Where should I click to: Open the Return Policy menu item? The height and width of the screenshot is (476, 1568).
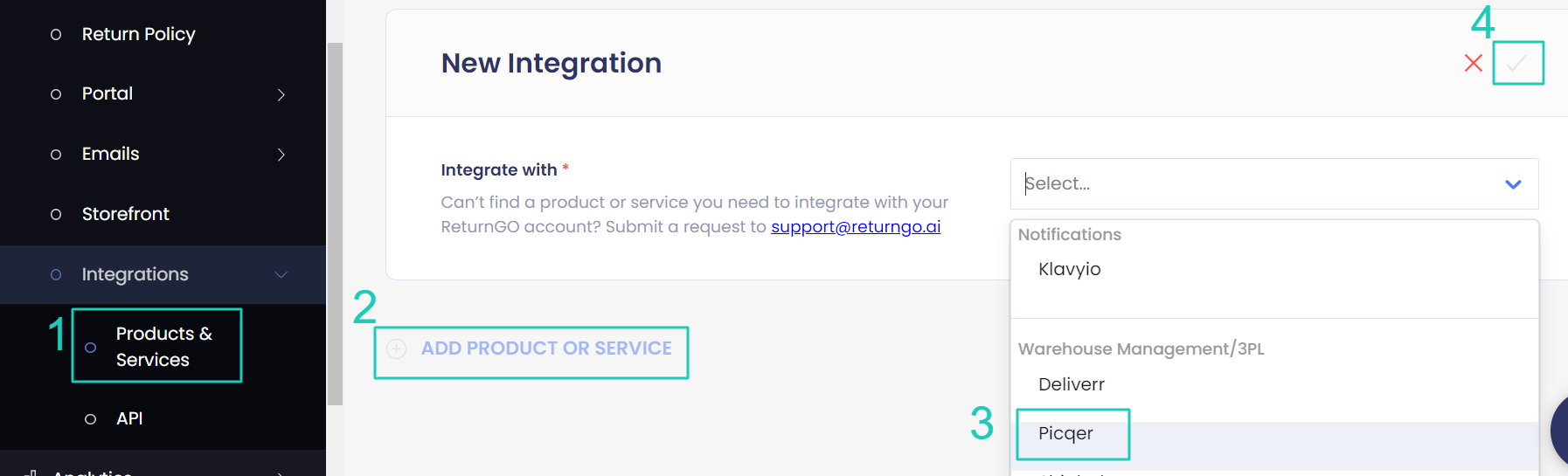[138, 35]
